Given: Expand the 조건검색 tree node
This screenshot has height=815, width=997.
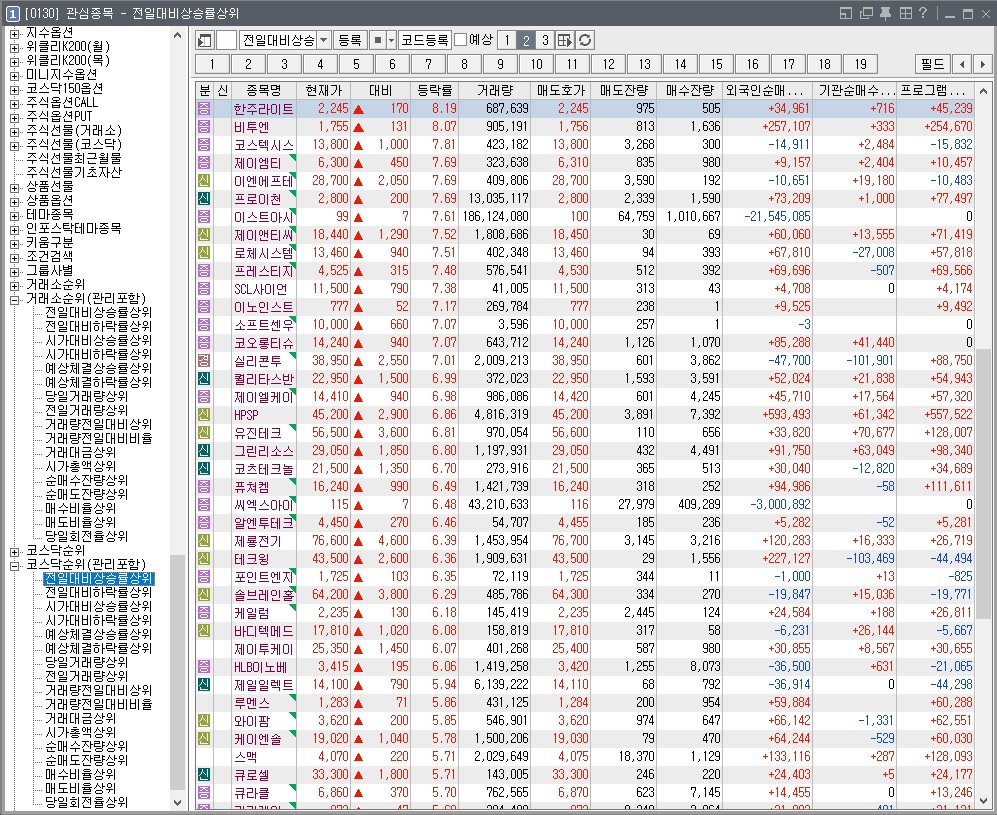Looking at the screenshot, I should point(14,257).
